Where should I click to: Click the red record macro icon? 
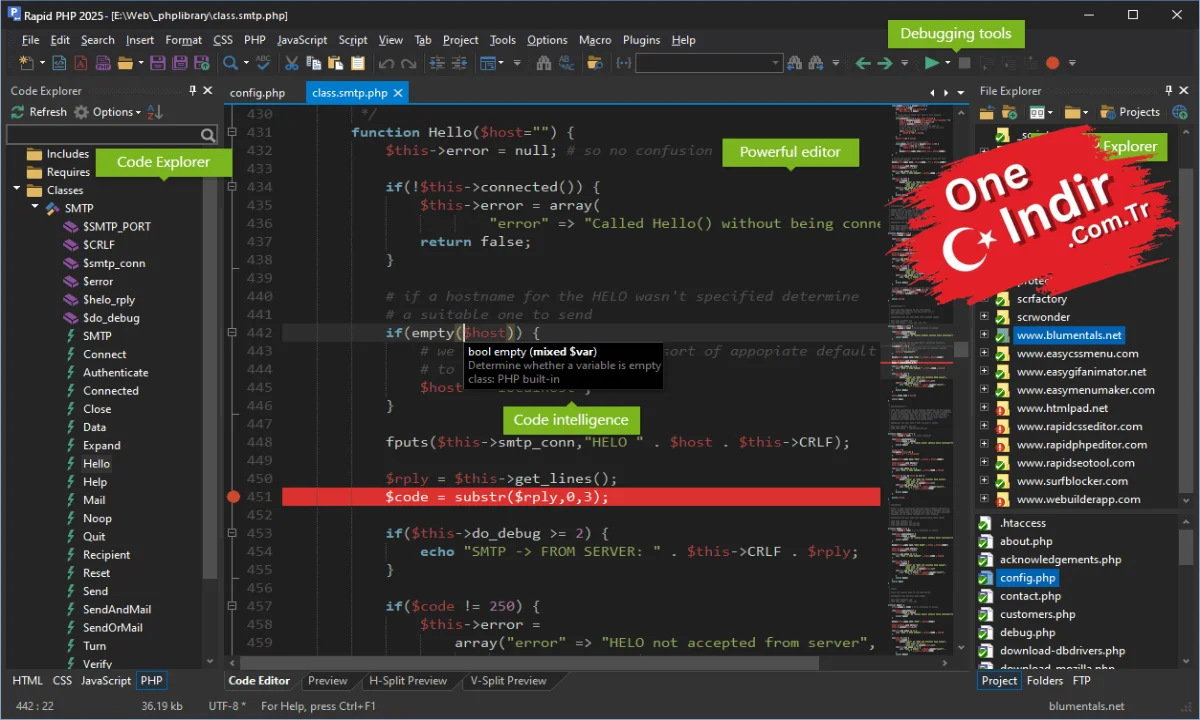pos(1052,63)
